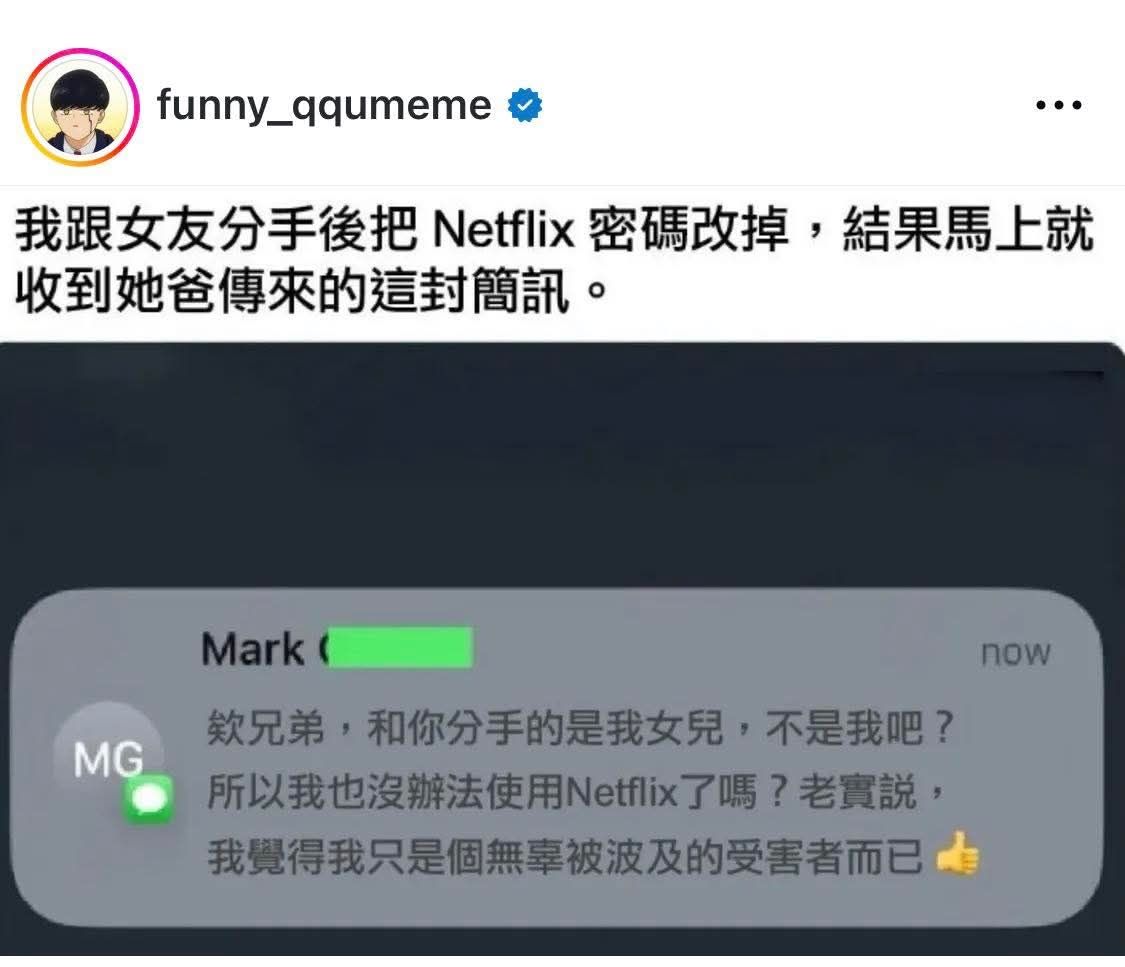Tap the 密碼改掉 text in caption
Image resolution: width=1125 pixels, height=967 pixels.
point(688,230)
